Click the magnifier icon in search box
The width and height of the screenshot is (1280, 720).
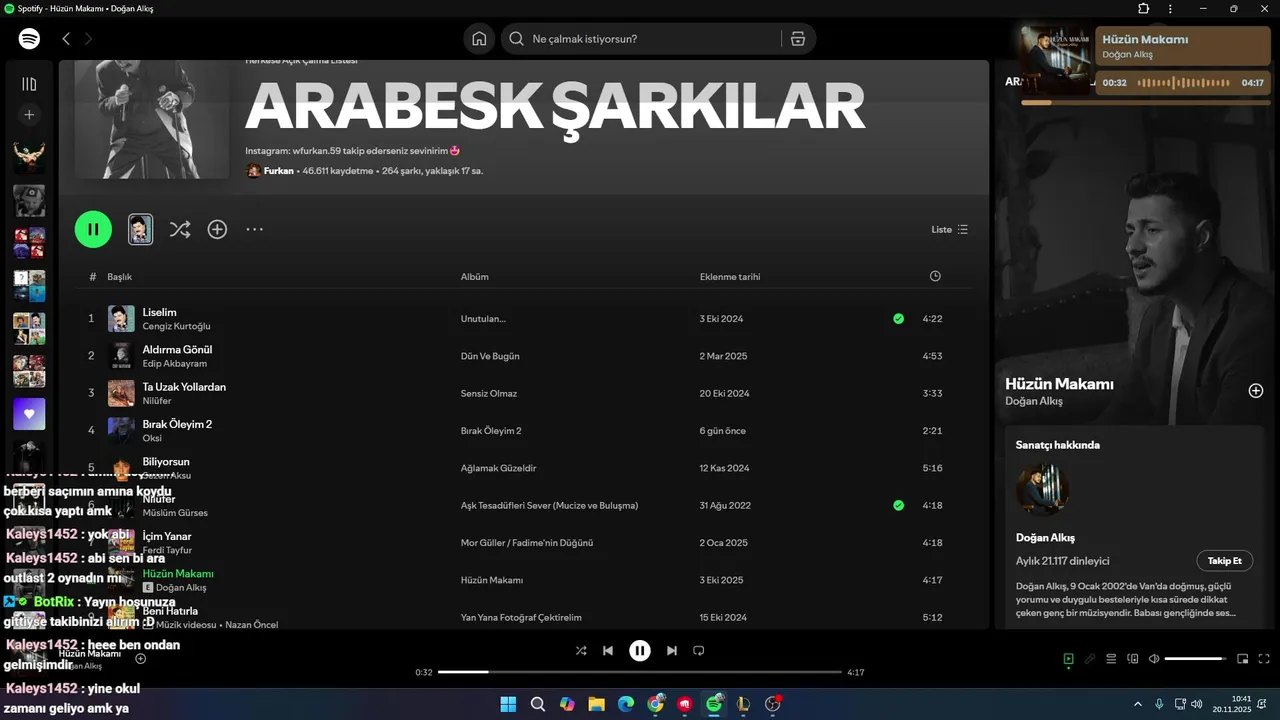pyautogui.click(x=516, y=39)
